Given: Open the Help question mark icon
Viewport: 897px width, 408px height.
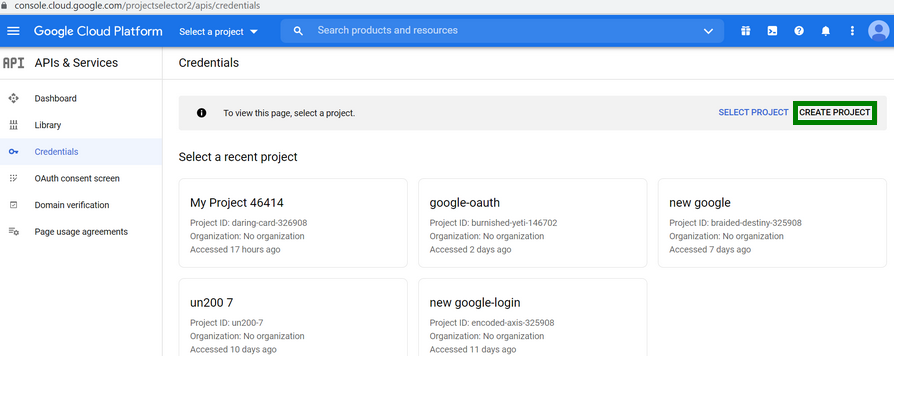Looking at the screenshot, I should pos(799,31).
